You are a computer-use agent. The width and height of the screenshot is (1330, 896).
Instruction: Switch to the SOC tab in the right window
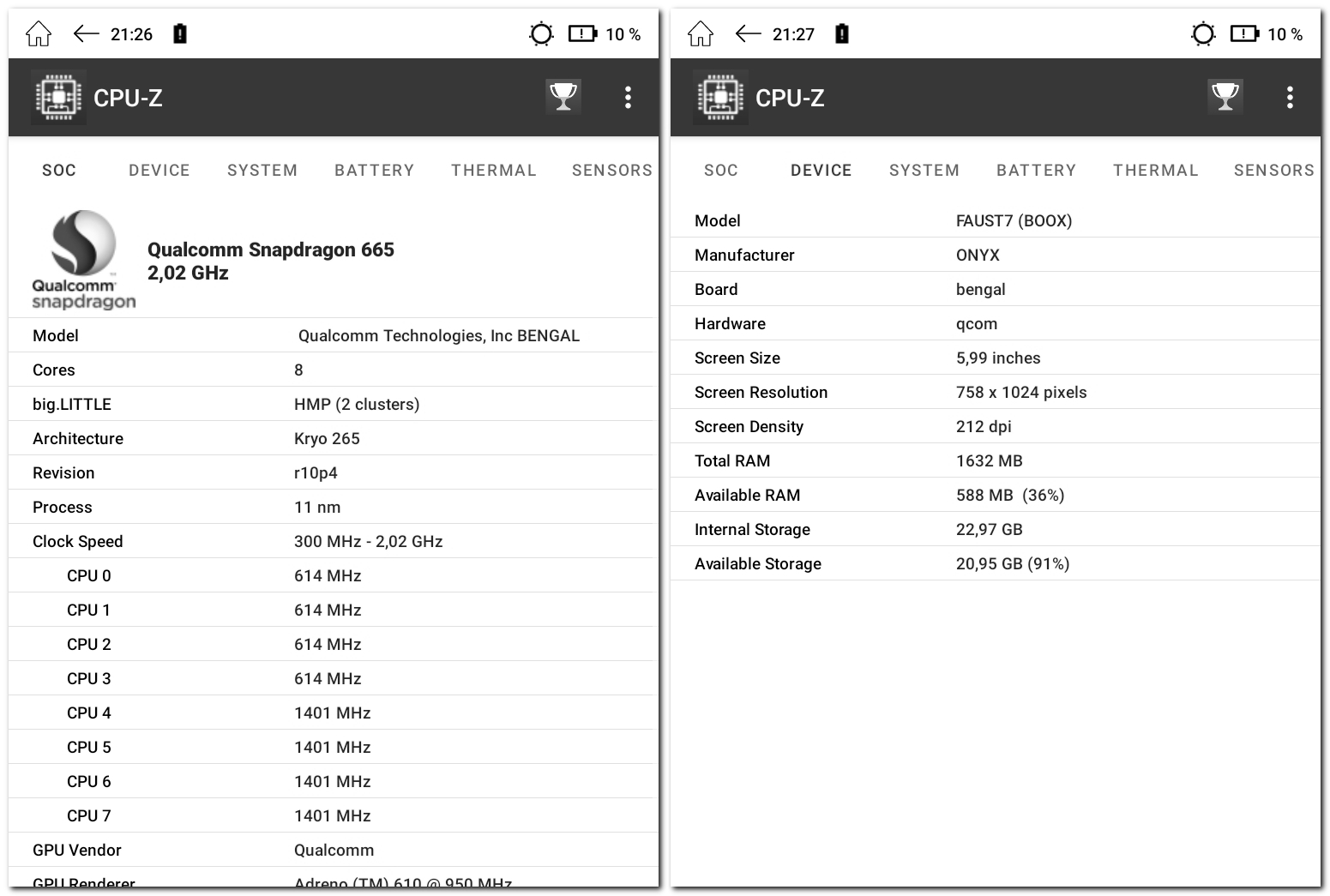pos(721,171)
